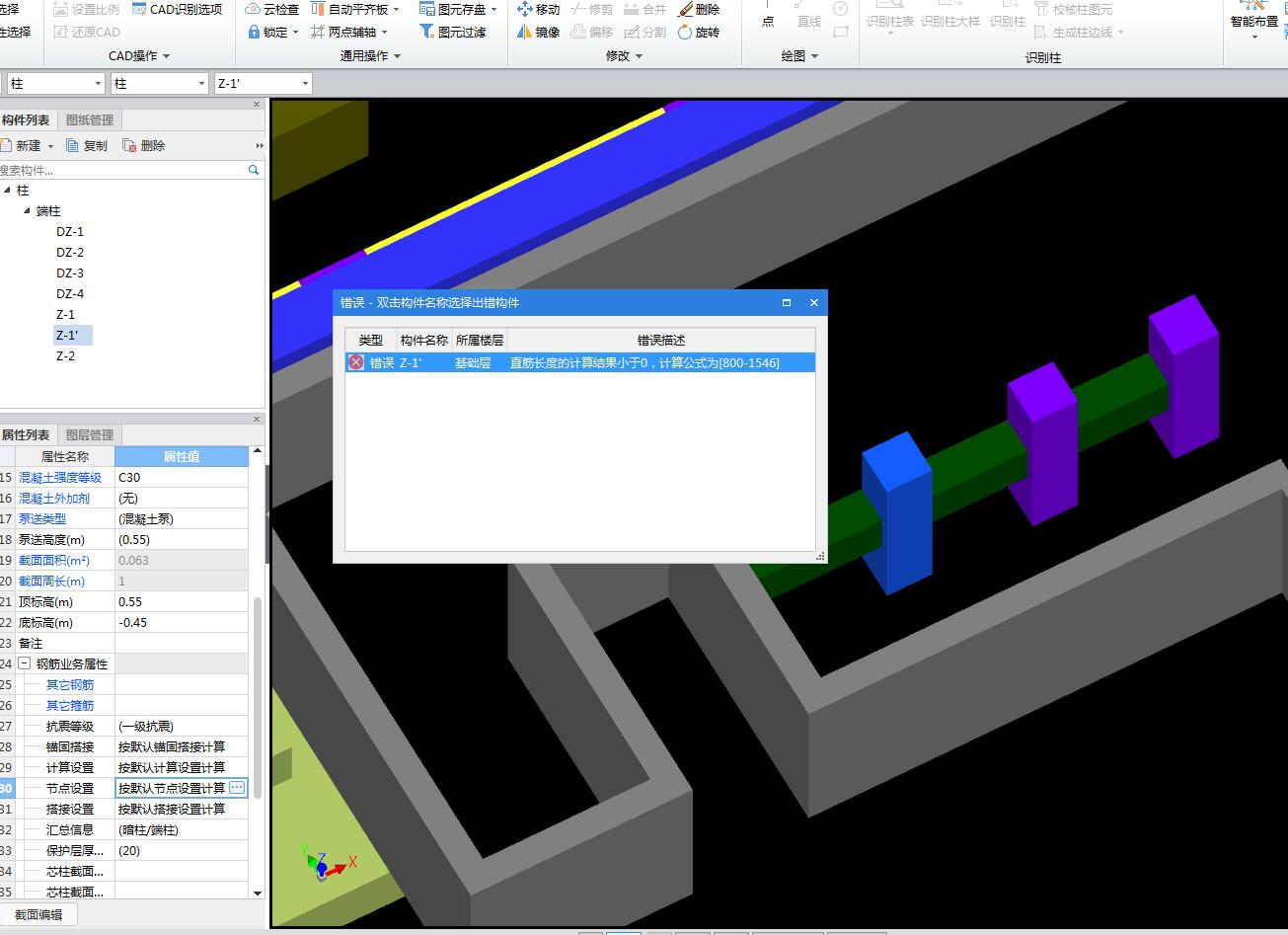The width and height of the screenshot is (1288, 935).
Task: Open the second 柱 type dropdown
Action: click(201, 84)
